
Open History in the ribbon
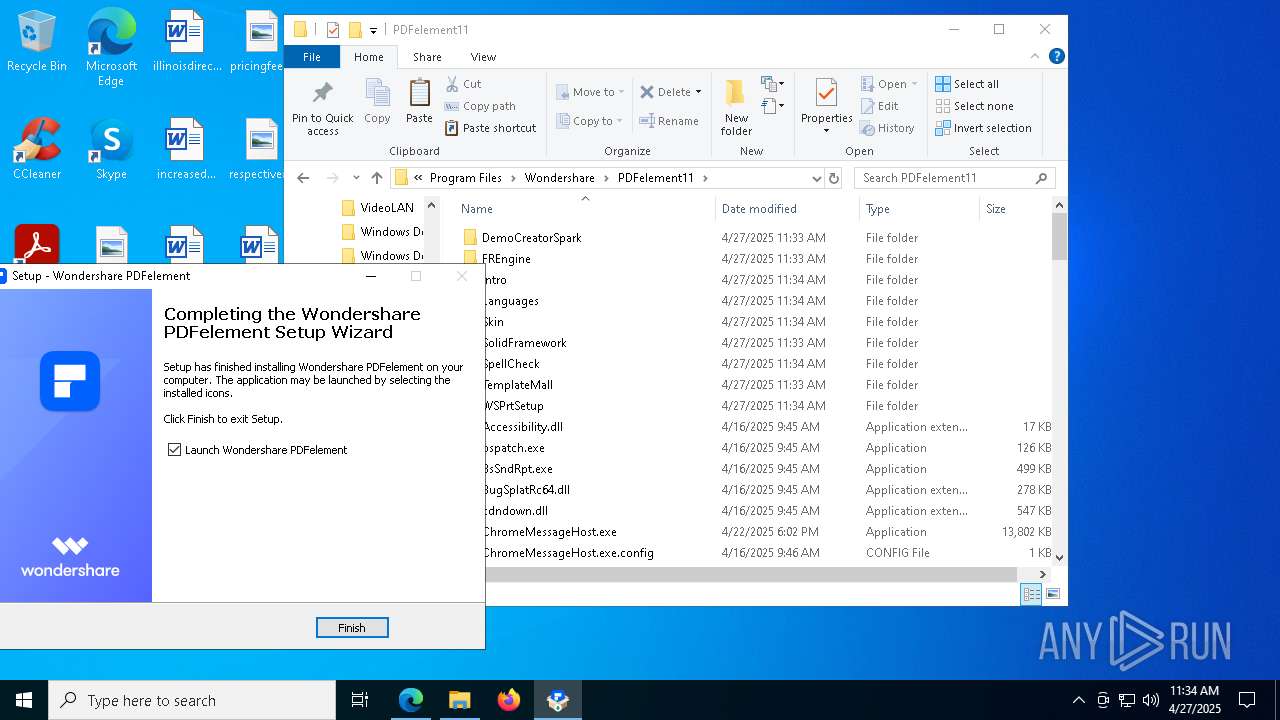[887, 128]
